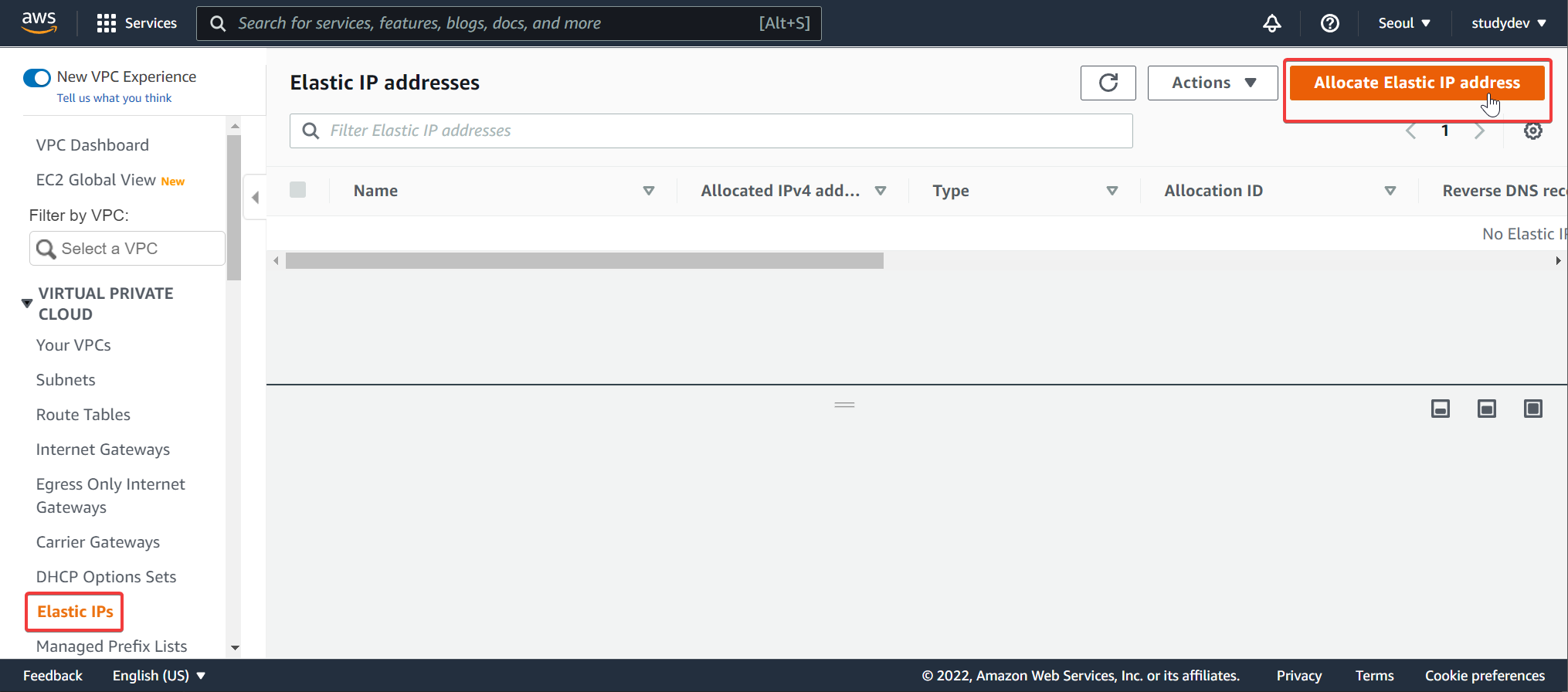1568x692 pixels.
Task: Sort by the Name column arrow
Action: point(649,191)
